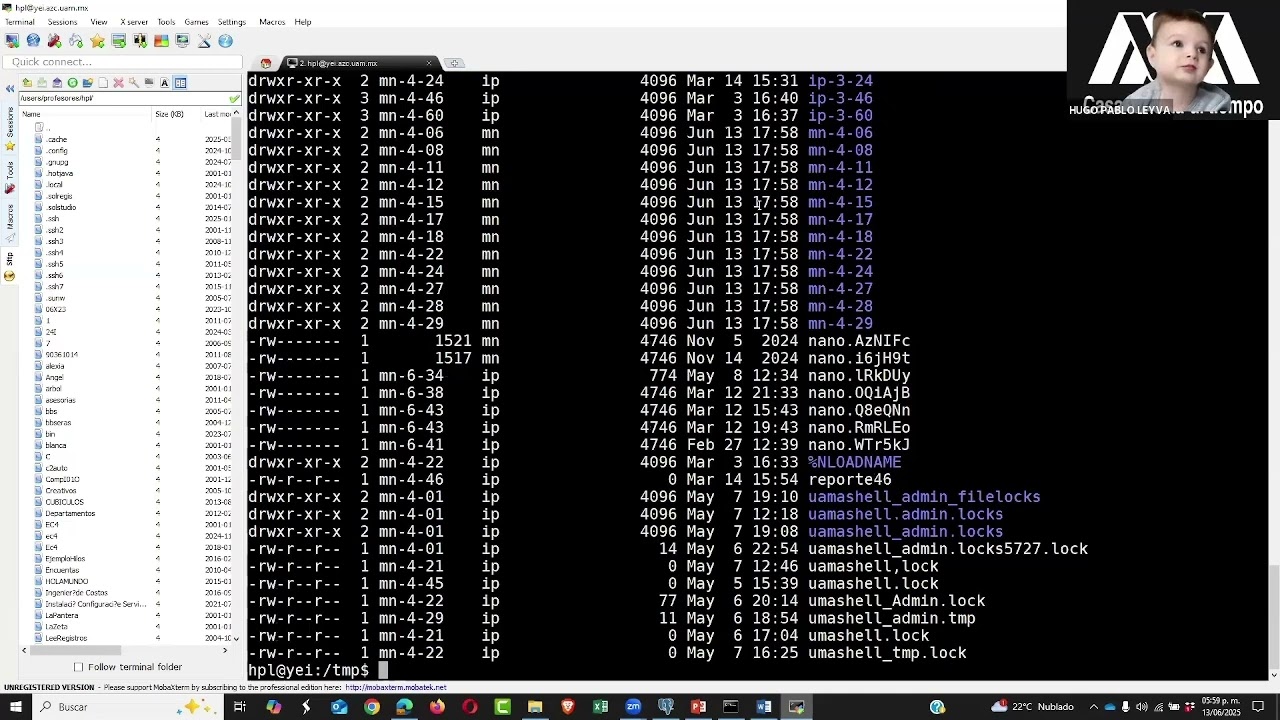Click the Help question mark toolbar icon
This screenshot has height=720, width=1280.
pos(225,41)
